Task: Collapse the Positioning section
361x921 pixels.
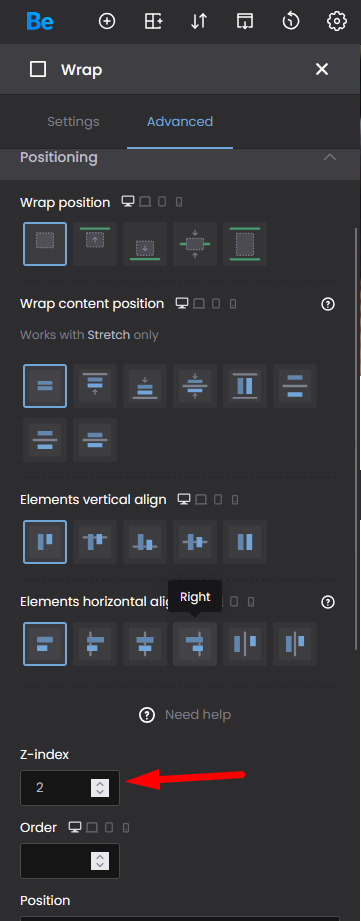Action: click(x=330, y=157)
